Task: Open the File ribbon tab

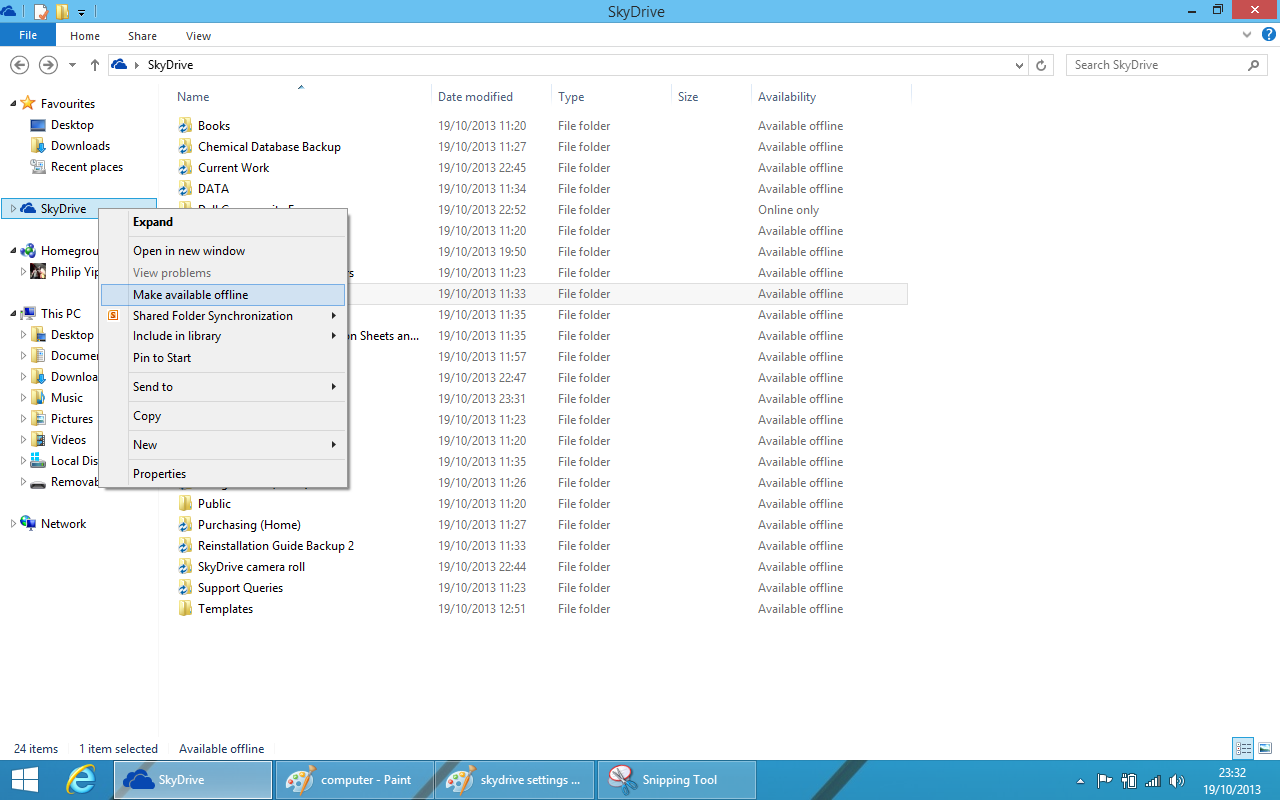Action: click(28, 35)
